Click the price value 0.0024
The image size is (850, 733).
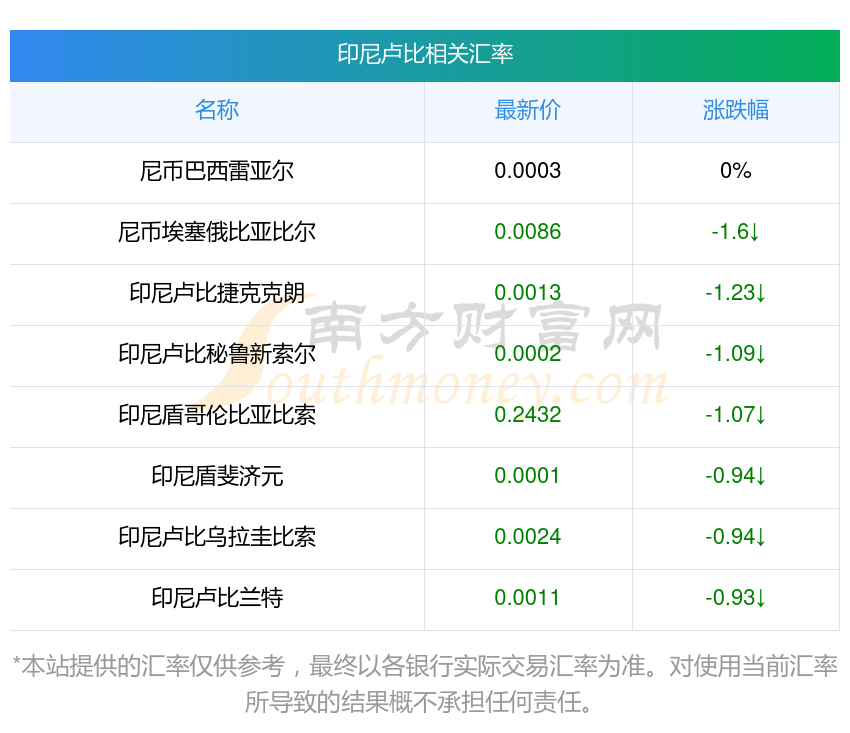527,537
